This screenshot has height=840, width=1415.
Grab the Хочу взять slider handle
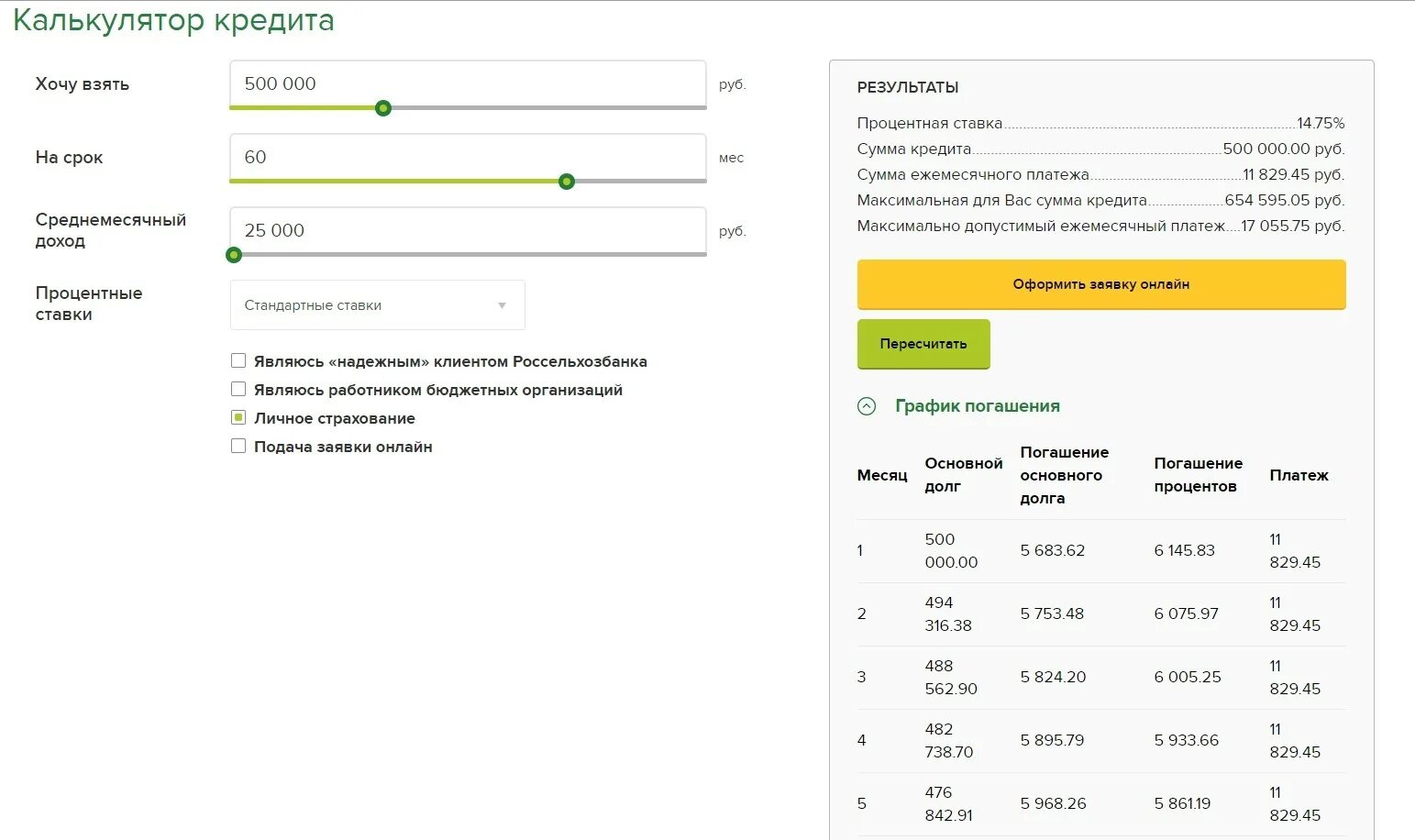pyautogui.click(x=383, y=108)
